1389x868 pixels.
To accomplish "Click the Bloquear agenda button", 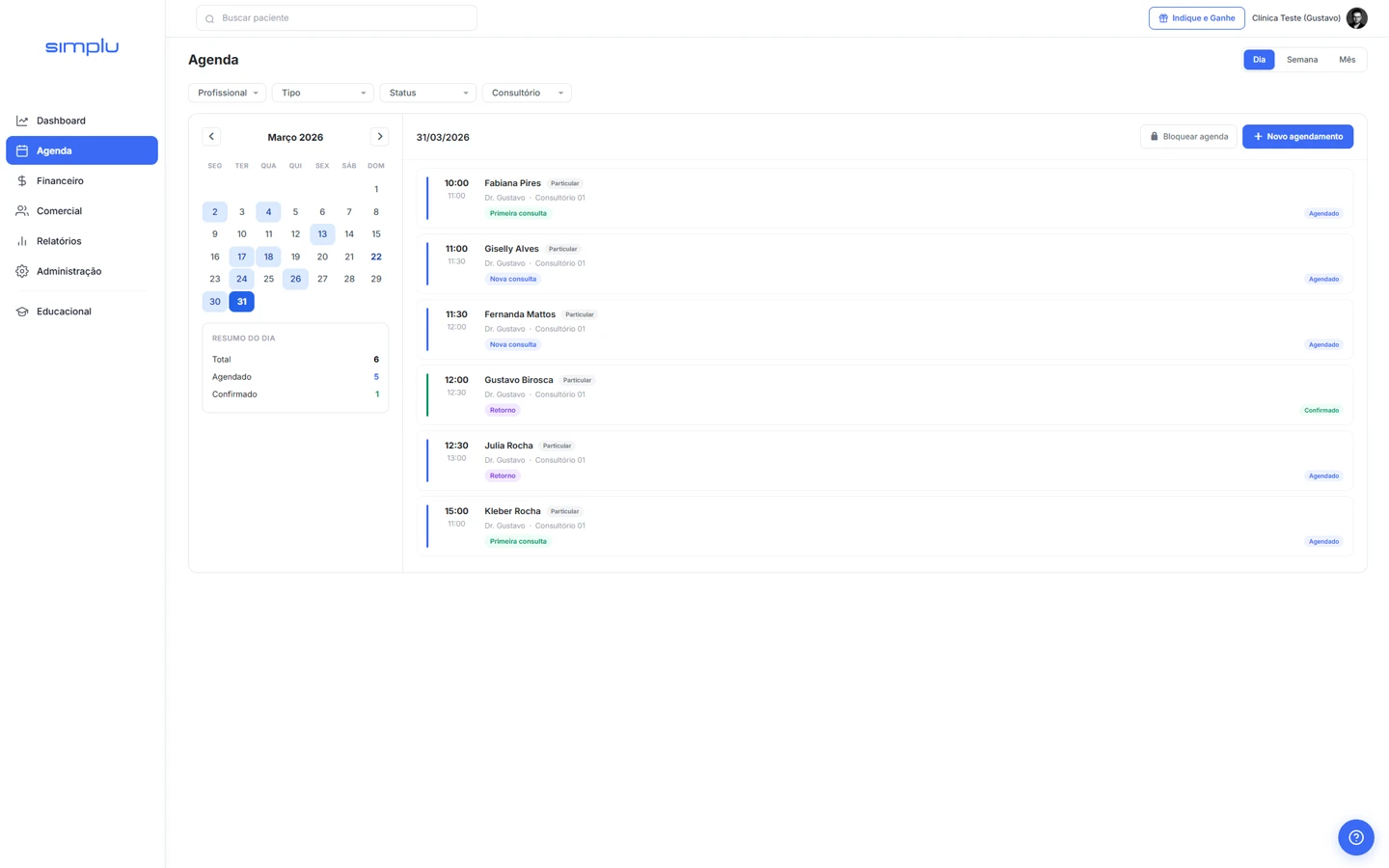I will (1188, 137).
